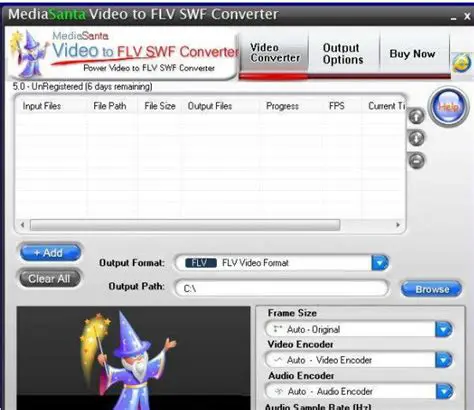Open the Output Options tab

coord(343,54)
